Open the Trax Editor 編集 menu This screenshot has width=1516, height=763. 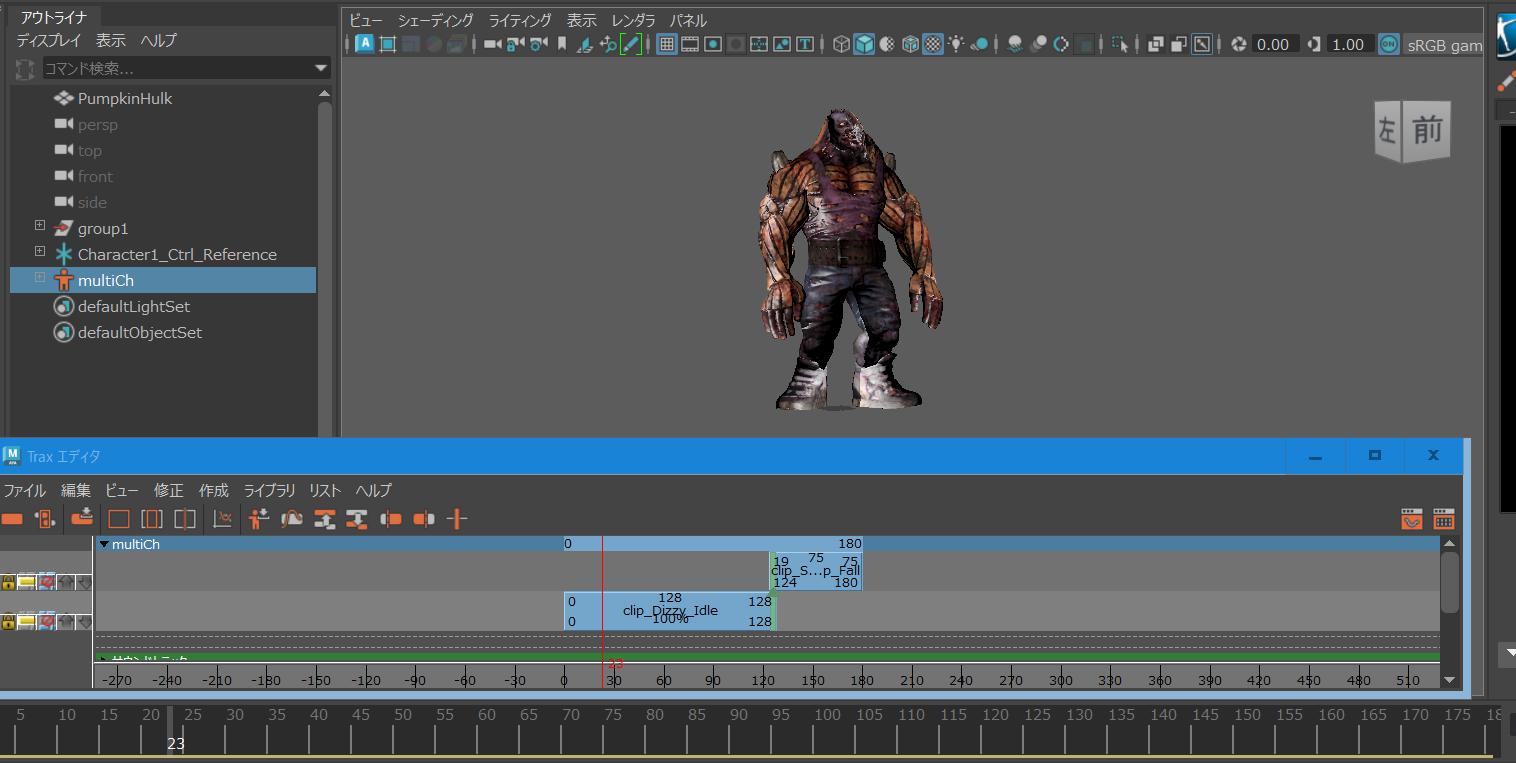tap(76, 490)
